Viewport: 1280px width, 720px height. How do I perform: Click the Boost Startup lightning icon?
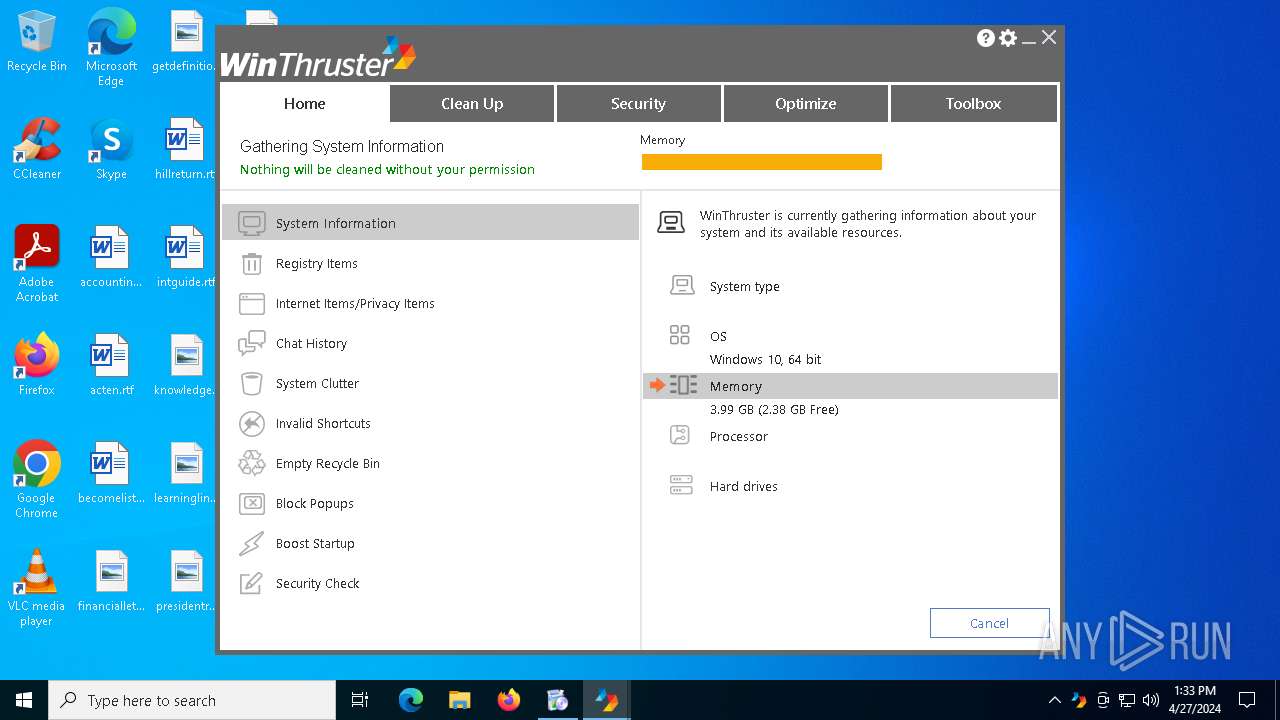point(252,543)
